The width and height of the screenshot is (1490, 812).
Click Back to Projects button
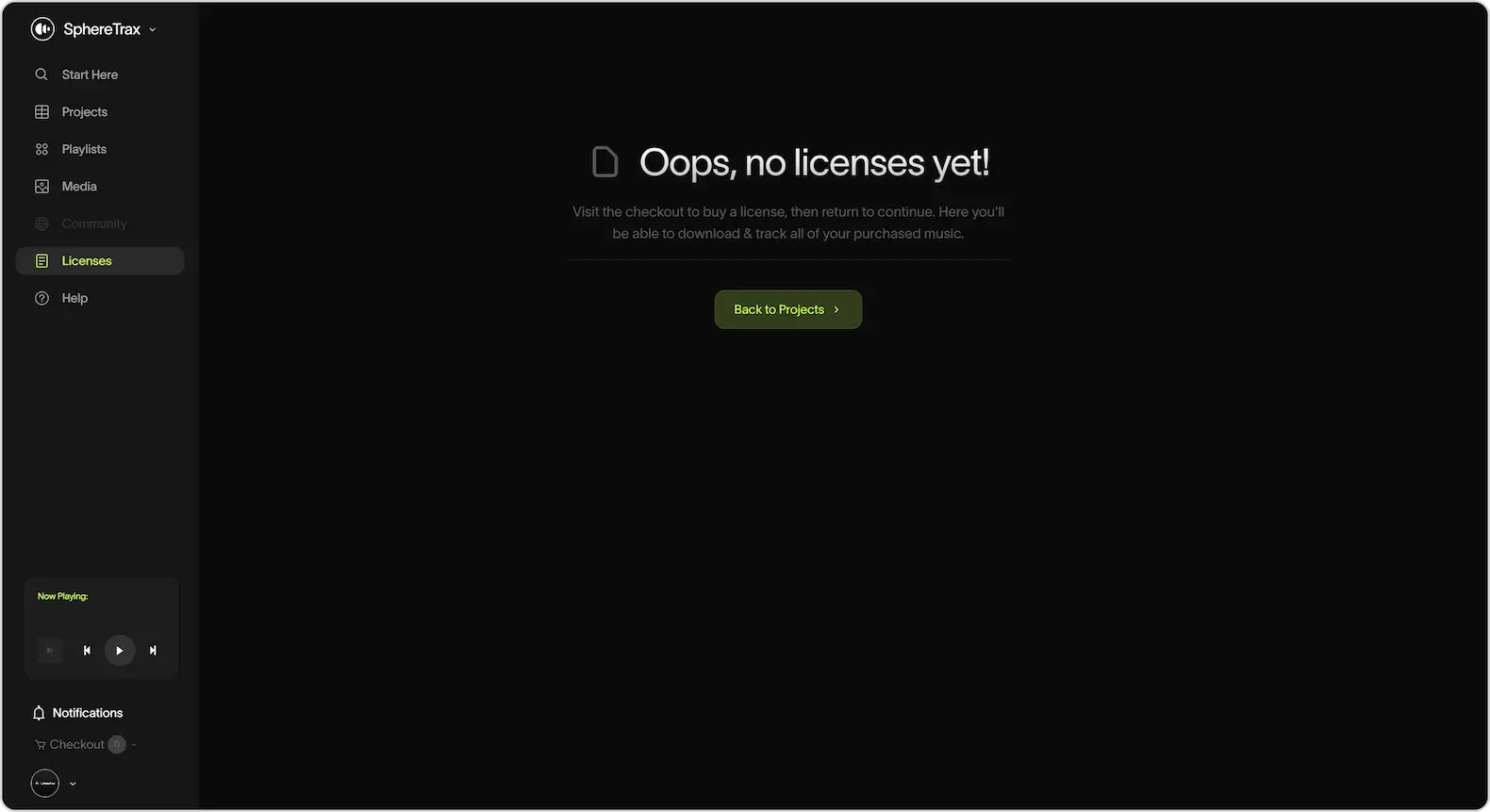(788, 309)
